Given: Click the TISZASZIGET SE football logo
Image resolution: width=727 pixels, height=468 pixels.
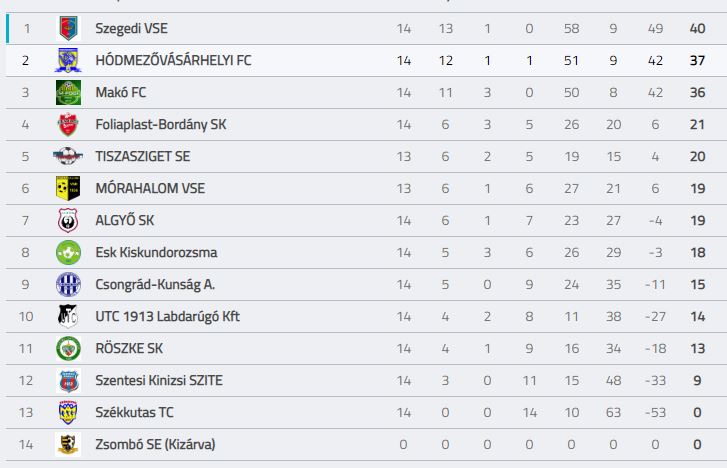Looking at the screenshot, I should click(x=68, y=156).
